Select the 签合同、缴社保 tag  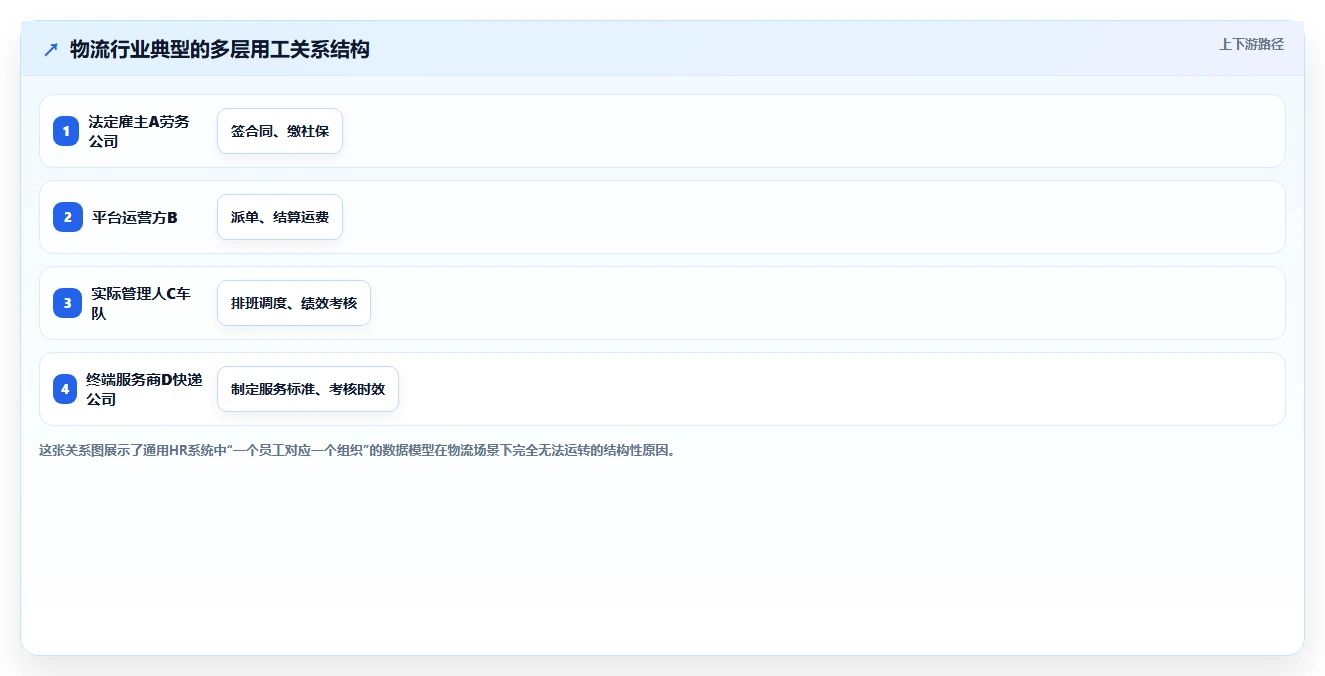click(280, 131)
